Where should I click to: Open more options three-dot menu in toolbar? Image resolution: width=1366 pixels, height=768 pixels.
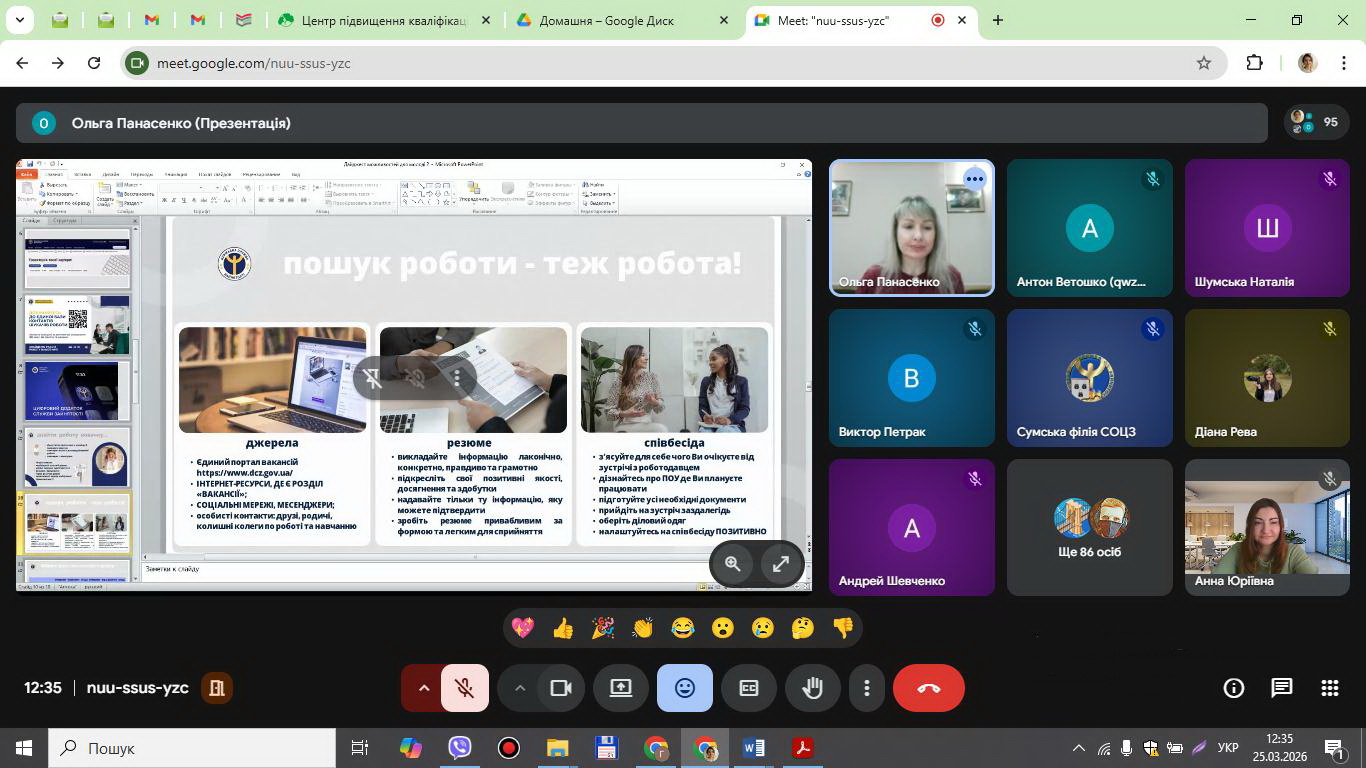tap(867, 688)
